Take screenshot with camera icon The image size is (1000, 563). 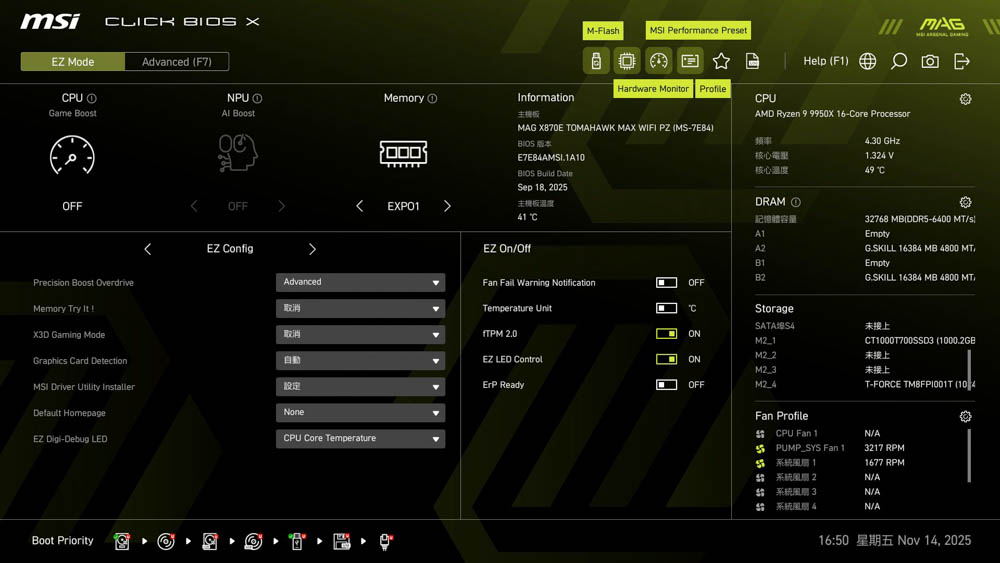click(x=930, y=61)
